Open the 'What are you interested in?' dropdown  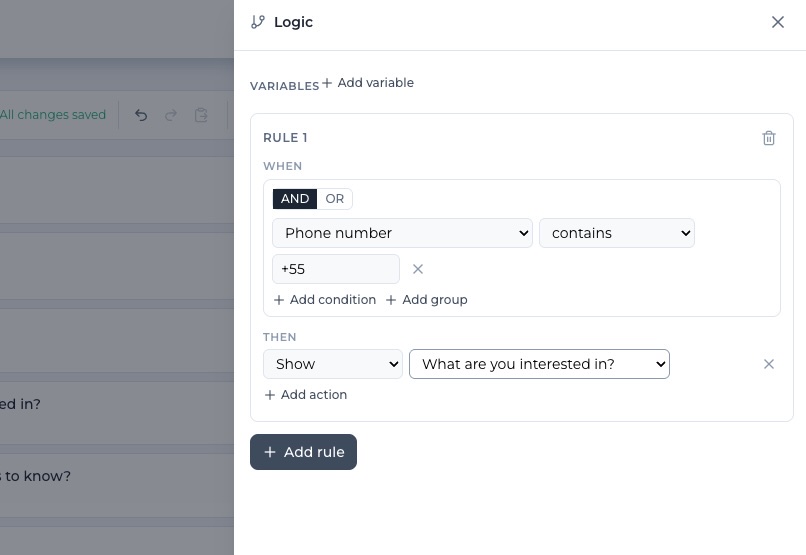[x=539, y=364]
